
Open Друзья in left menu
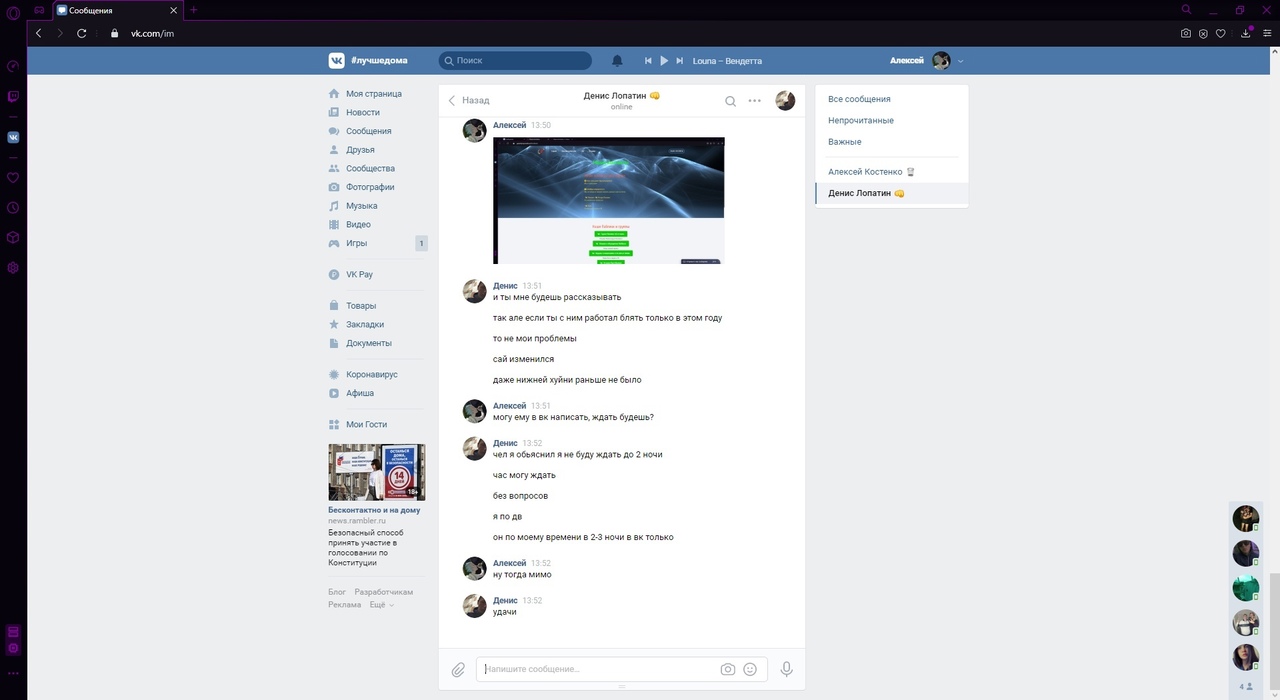(360, 150)
